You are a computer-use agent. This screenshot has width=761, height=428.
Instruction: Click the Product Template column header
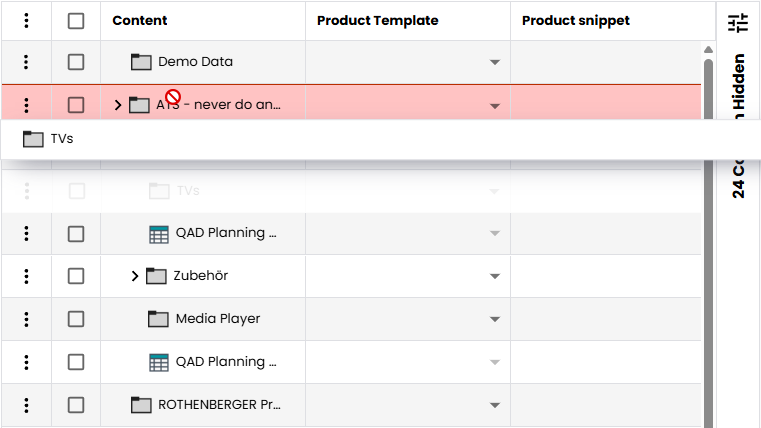pos(378,21)
